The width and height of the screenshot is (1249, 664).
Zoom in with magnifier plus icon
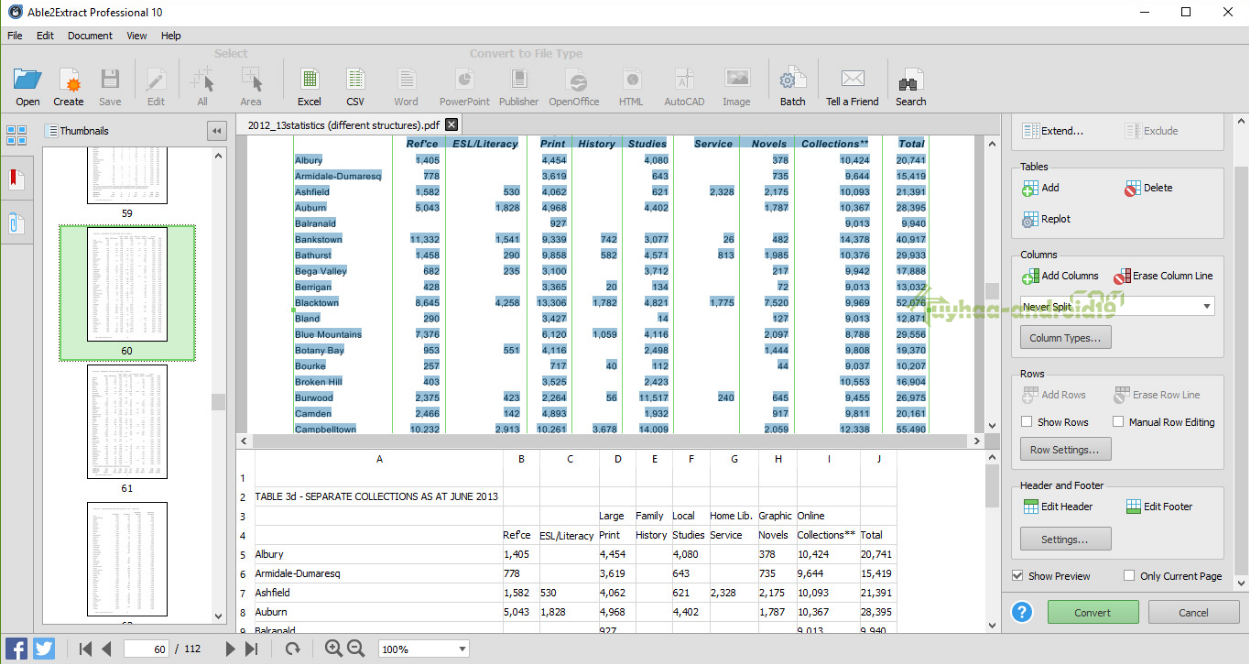pyautogui.click(x=334, y=649)
